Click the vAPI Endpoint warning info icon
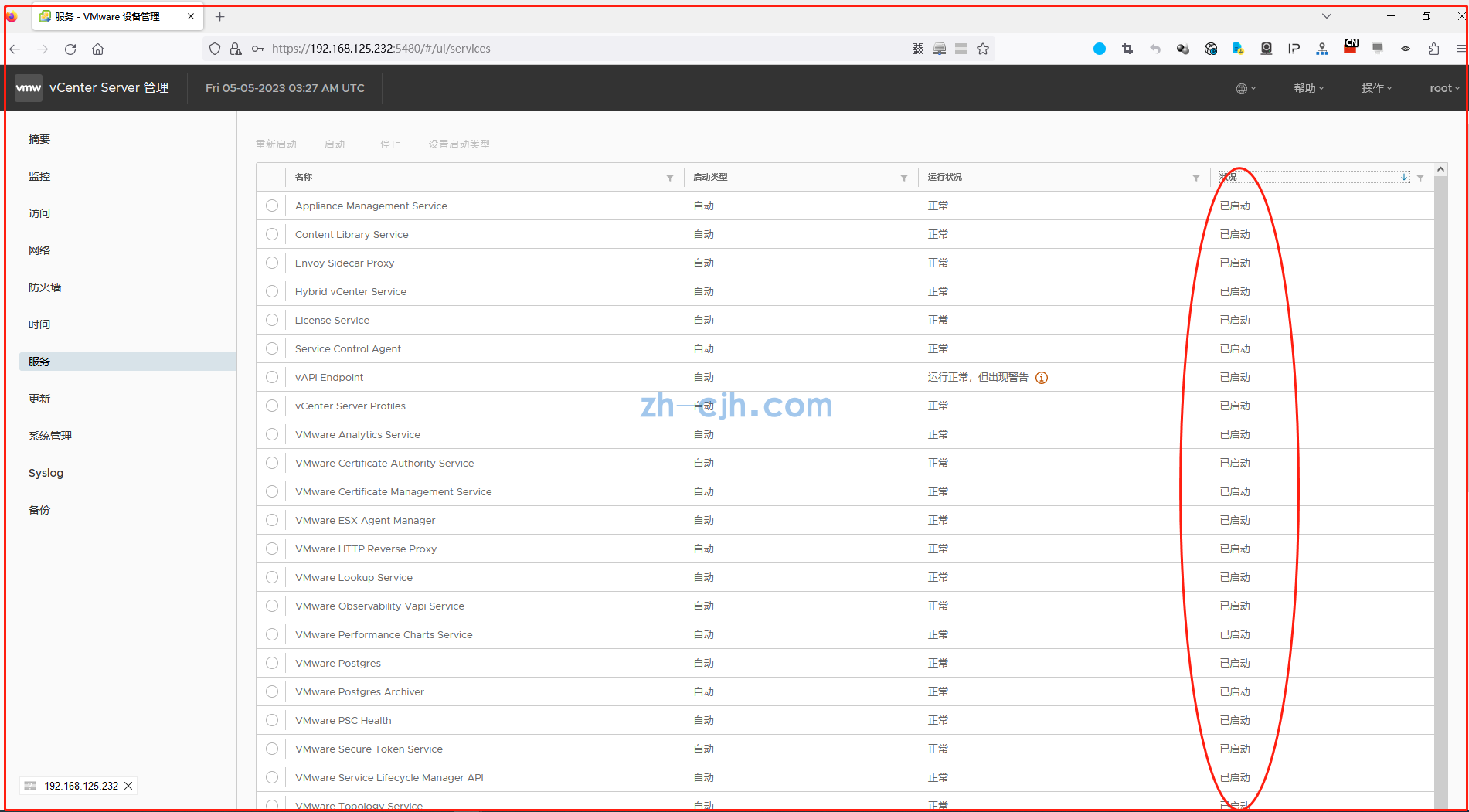The height and width of the screenshot is (812, 1469). pos(1042,378)
